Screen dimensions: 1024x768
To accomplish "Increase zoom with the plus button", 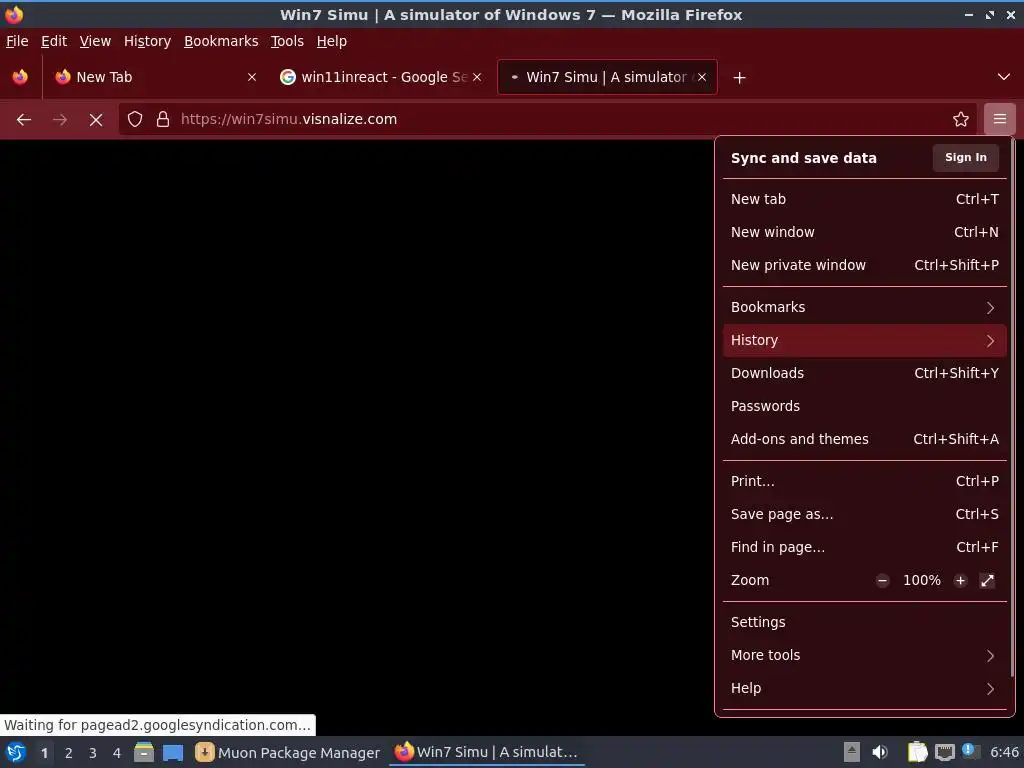I will pyautogui.click(x=960, y=581).
